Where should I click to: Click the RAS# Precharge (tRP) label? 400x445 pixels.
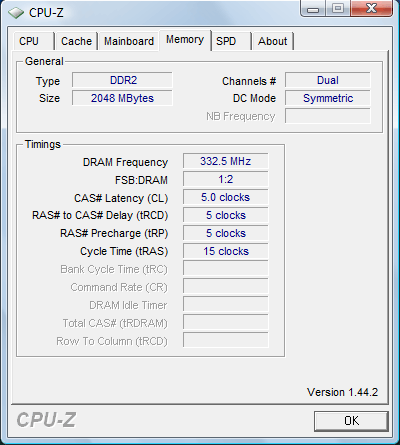[114, 233]
